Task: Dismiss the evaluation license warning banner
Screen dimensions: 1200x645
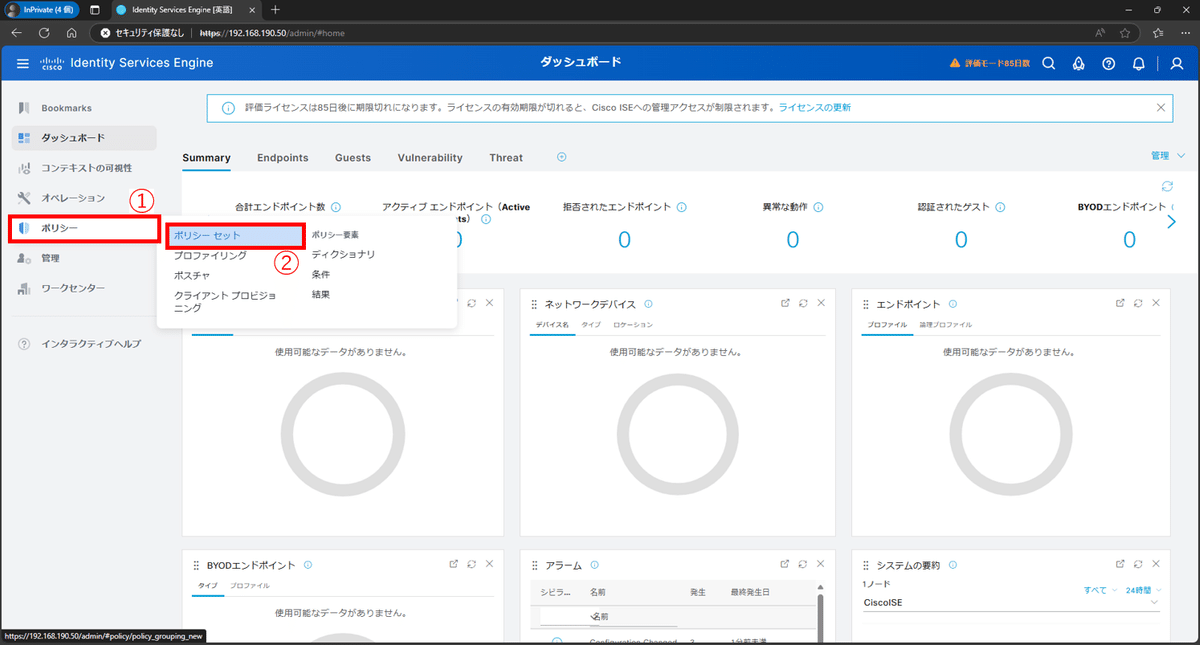Action: 1160,106
